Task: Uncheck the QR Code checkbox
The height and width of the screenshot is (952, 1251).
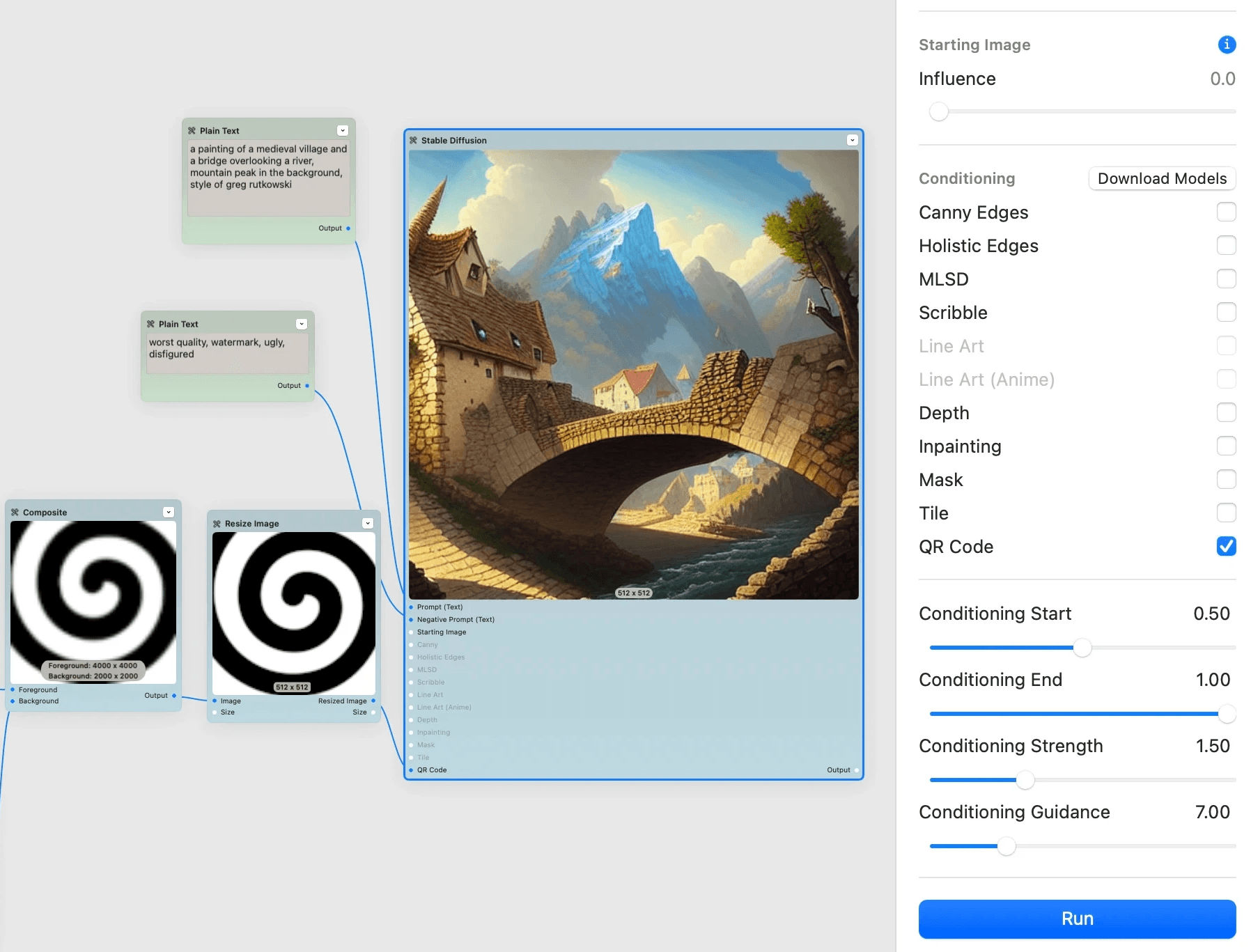Action: [1227, 546]
